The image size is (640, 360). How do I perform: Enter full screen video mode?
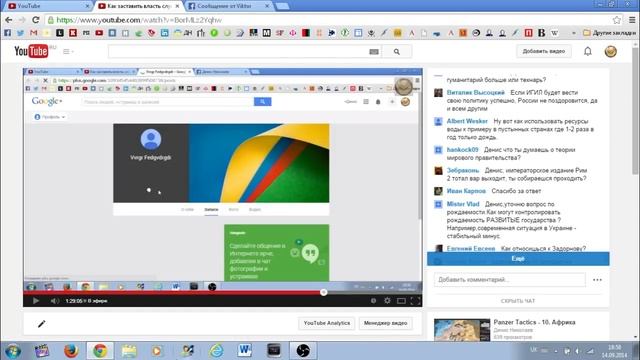pos(415,301)
